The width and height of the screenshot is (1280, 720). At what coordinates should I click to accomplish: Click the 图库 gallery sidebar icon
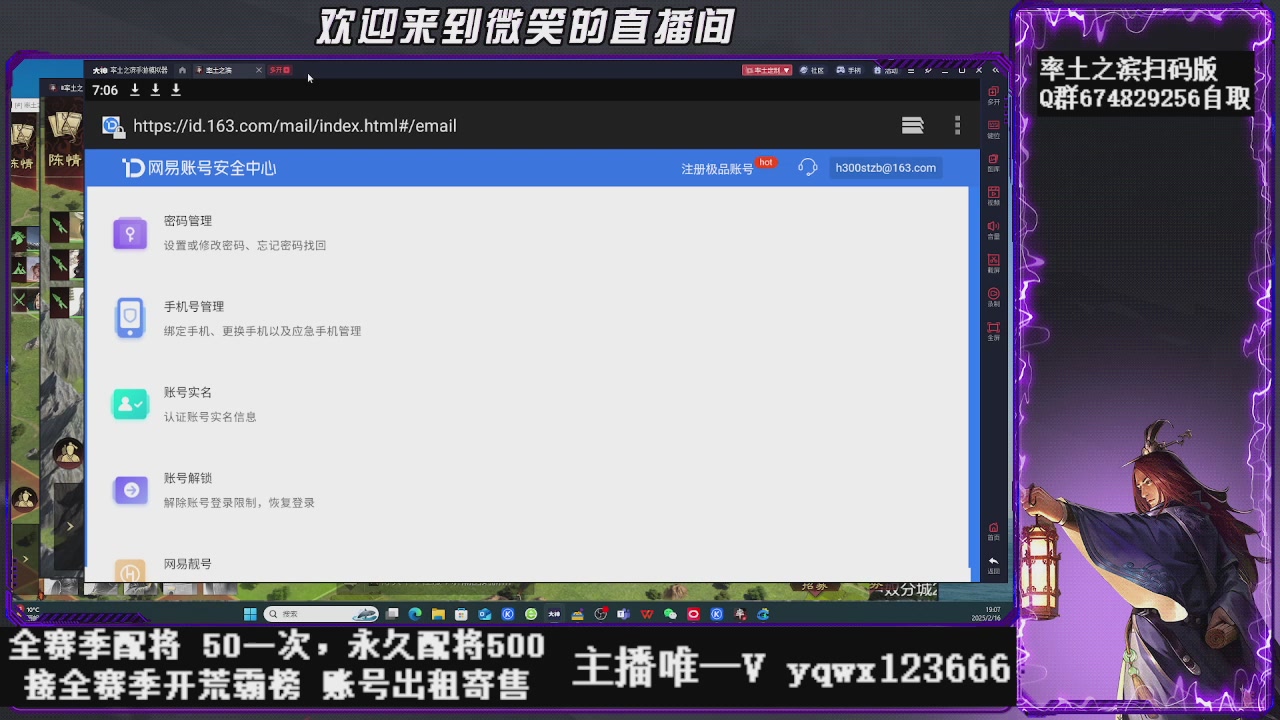point(993,162)
